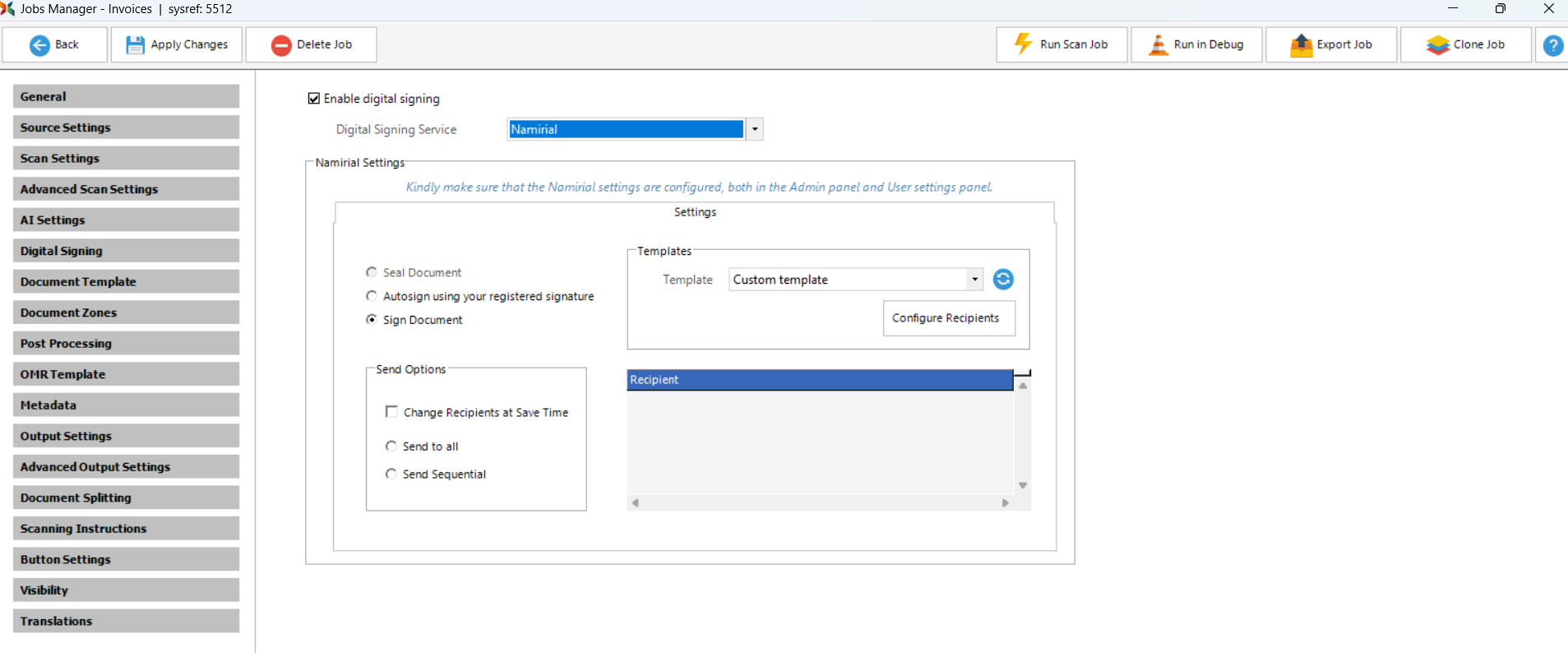Open help via the blue question mark

click(1552, 45)
